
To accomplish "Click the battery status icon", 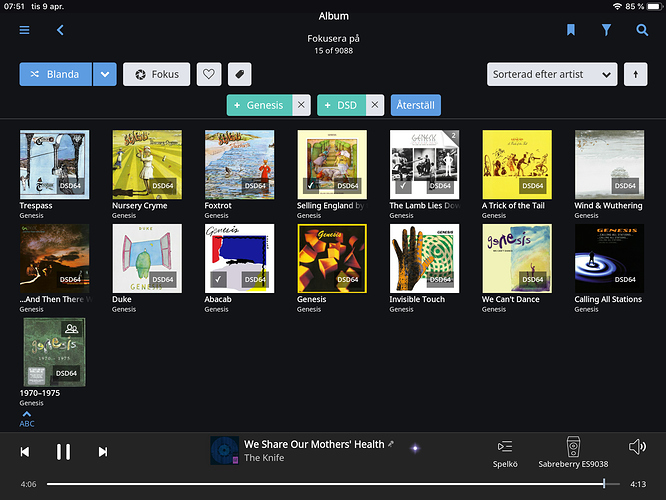I will point(654,6).
